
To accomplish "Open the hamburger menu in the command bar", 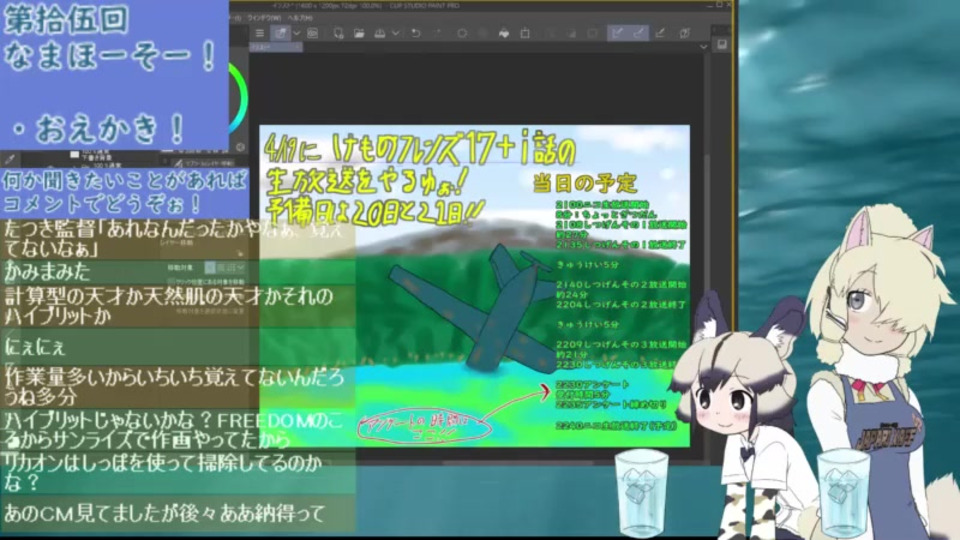I will pyautogui.click(x=260, y=33).
